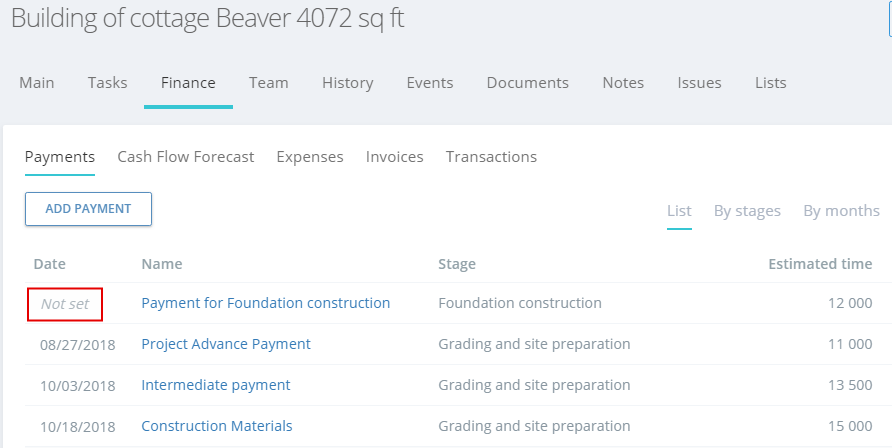Open the Events tab
Image resolution: width=892 pixels, height=448 pixels.
(430, 83)
